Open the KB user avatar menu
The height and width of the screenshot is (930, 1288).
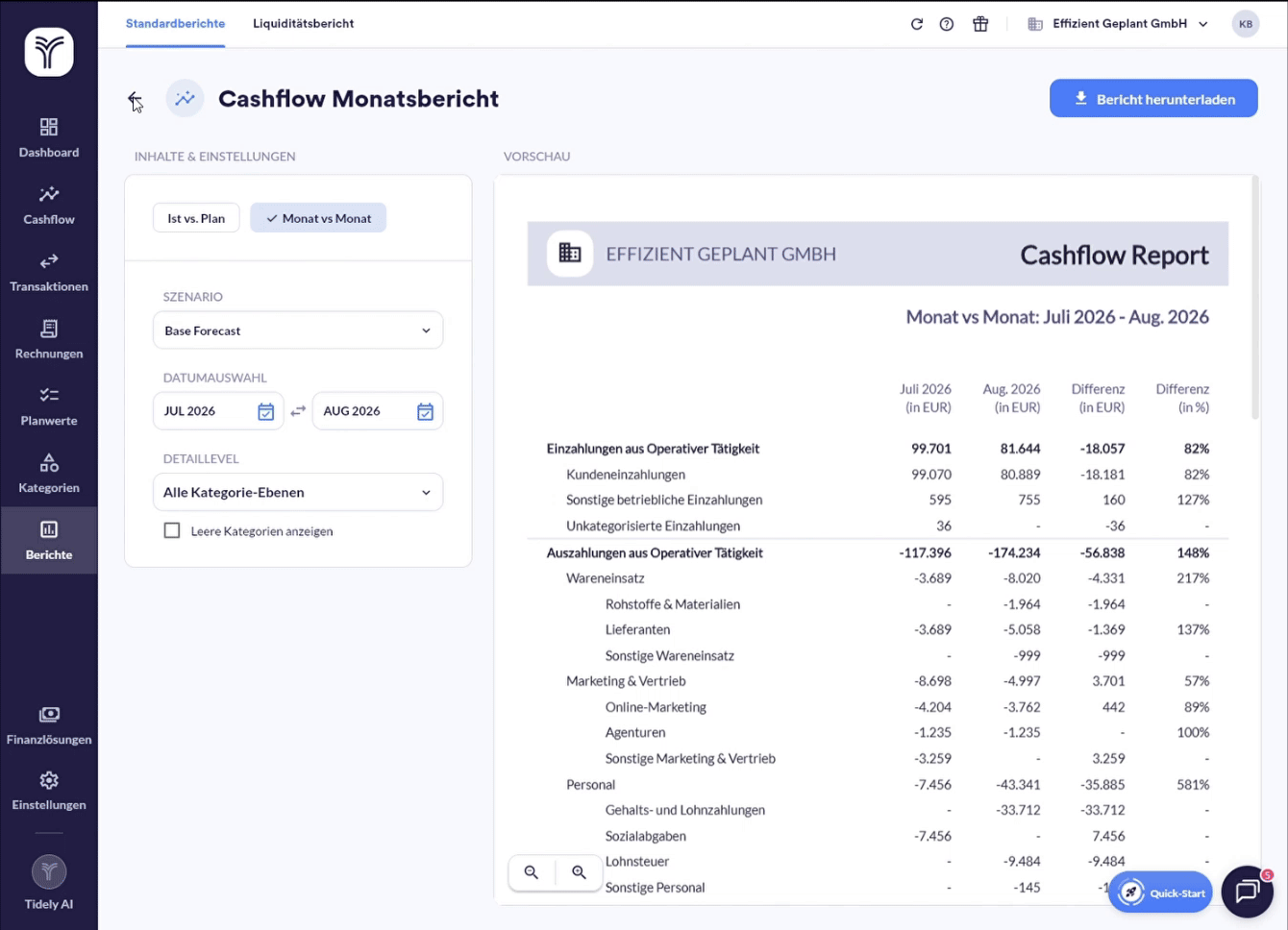1246,24
